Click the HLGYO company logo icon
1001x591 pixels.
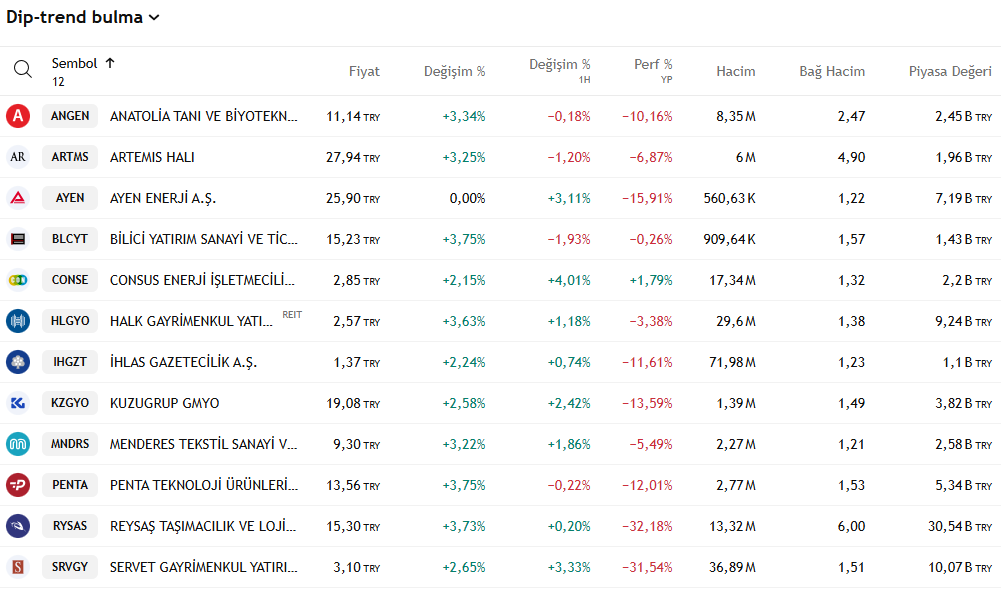pyautogui.click(x=18, y=321)
